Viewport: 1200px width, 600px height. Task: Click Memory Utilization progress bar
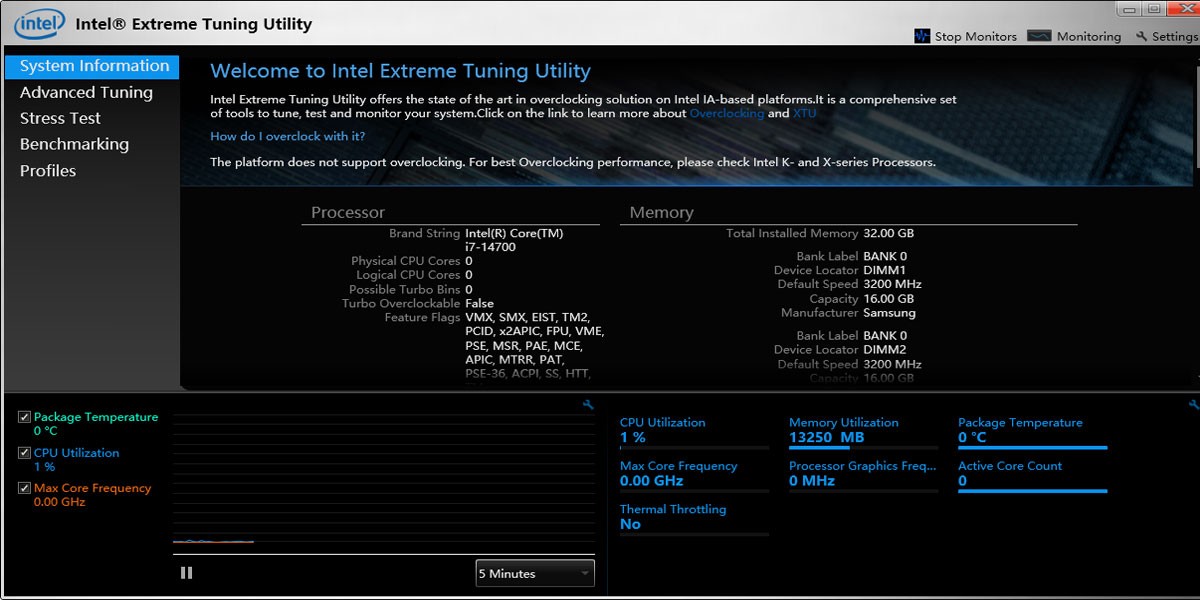pyautogui.click(x=863, y=448)
